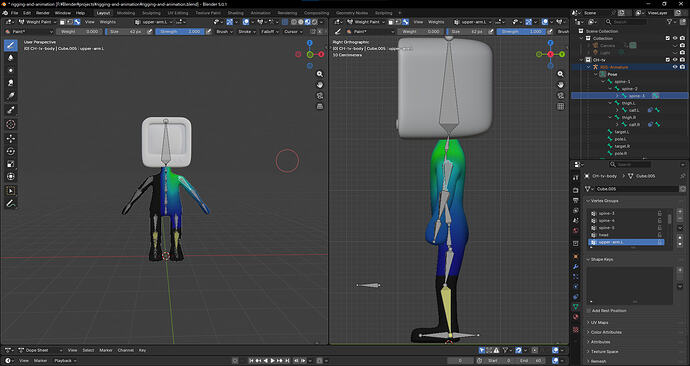Toggle CH-tv collection checkbox
Image resolution: width=690 pixels, height=366 pixels.
(668, 60)
